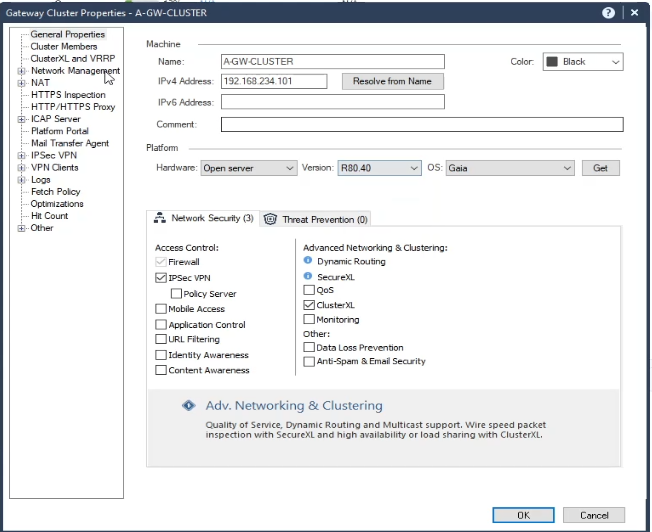Image resolution: width=652 pixels, height=532 pixels.
Task: Click the SecureXL info icon
Action: (308, 276)
